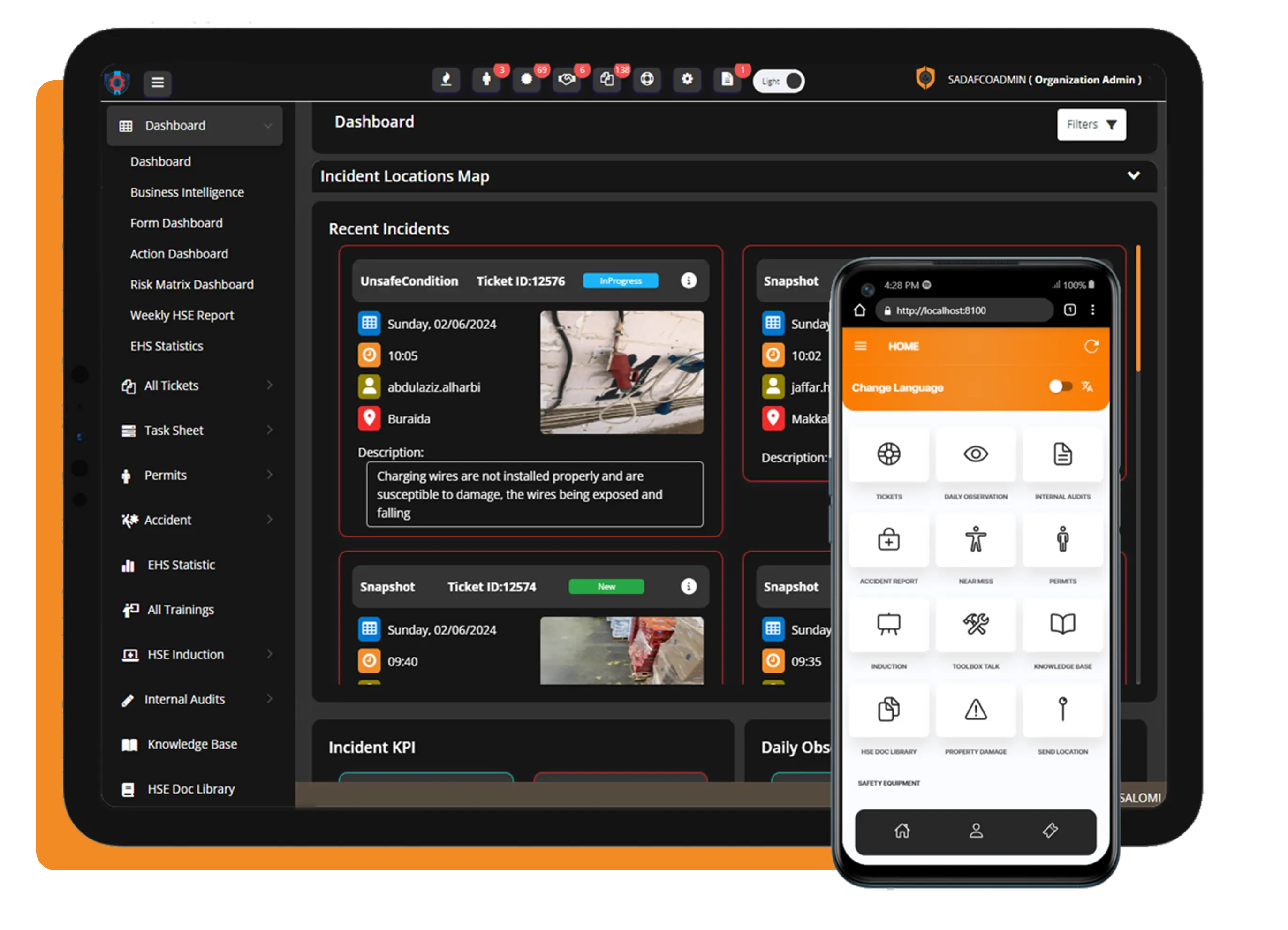The width and height of the screenshot is (1288, 930).
Task: Click the Filters button
Action: (x=1091, y=124)
